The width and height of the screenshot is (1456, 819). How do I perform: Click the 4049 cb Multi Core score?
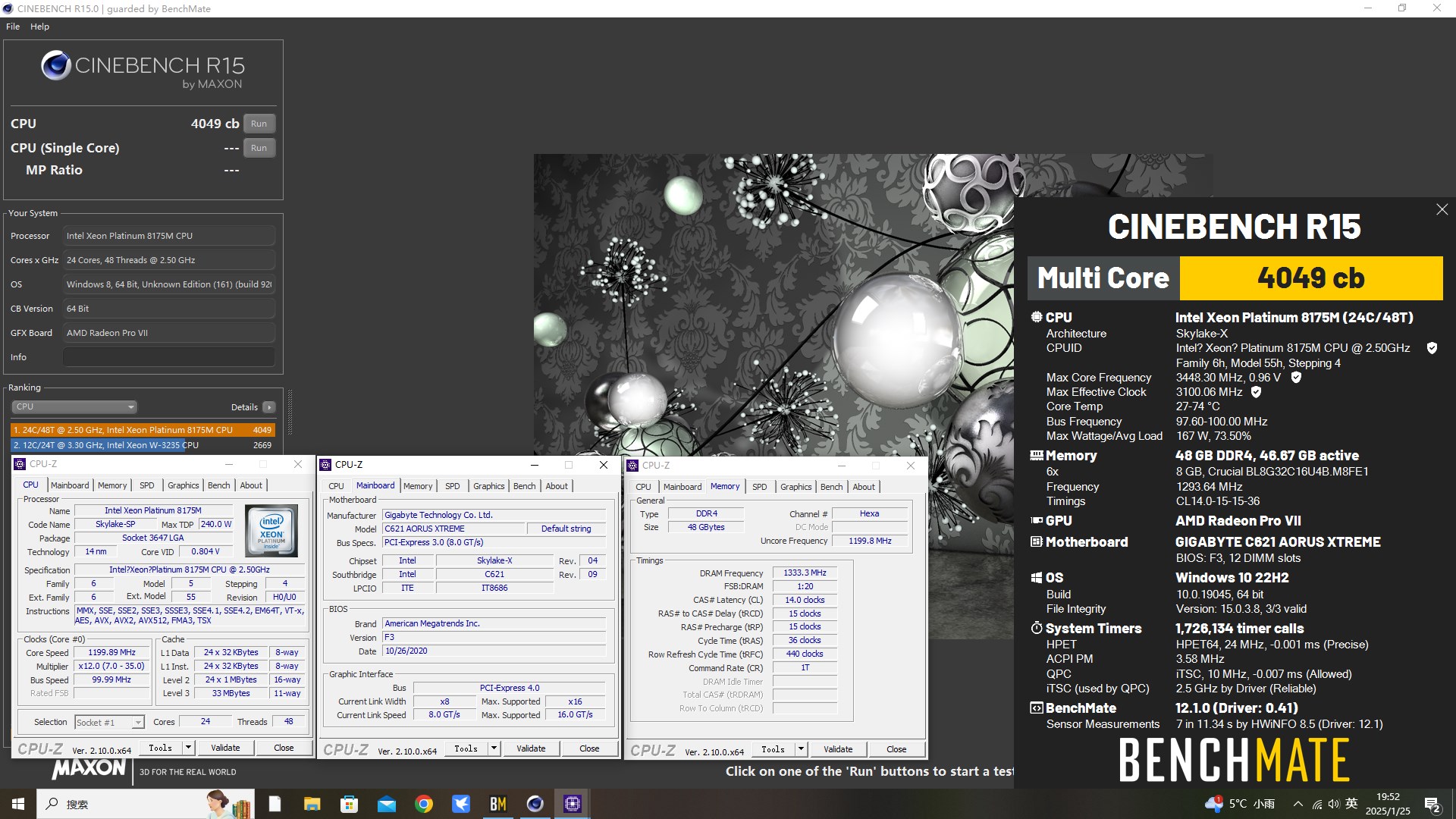(1310, 278)
